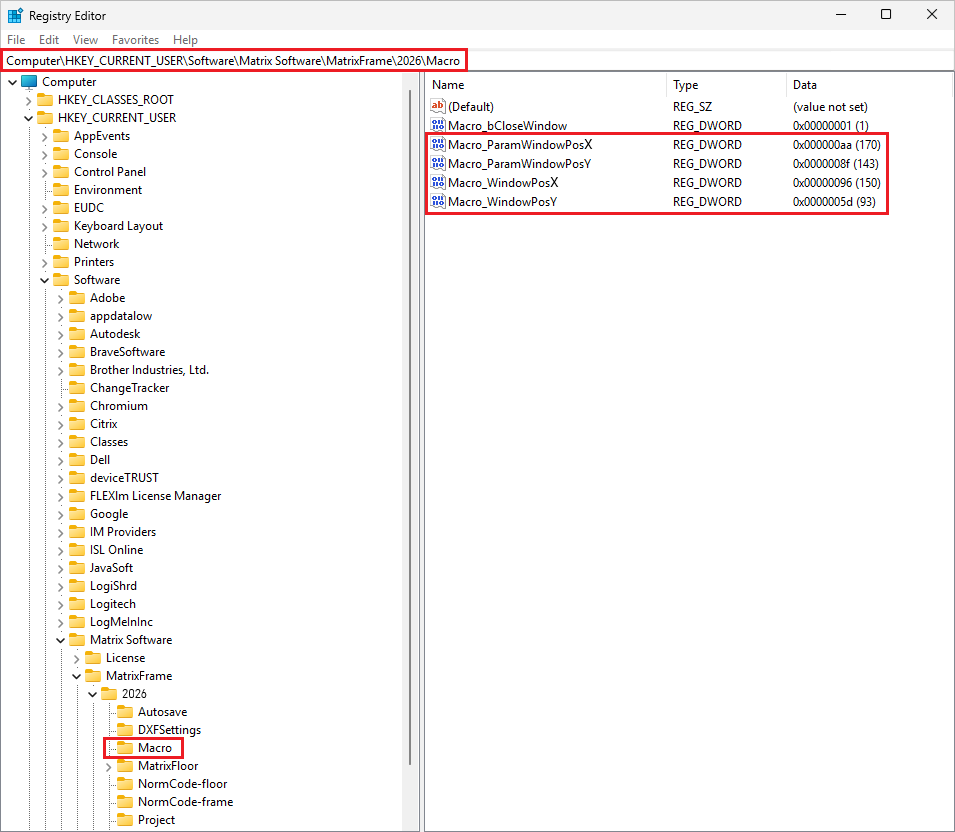Sort values by the Name column header
The height and width of the screenshot is (832, 955).
pyautogui.click(x=546, y=85)
